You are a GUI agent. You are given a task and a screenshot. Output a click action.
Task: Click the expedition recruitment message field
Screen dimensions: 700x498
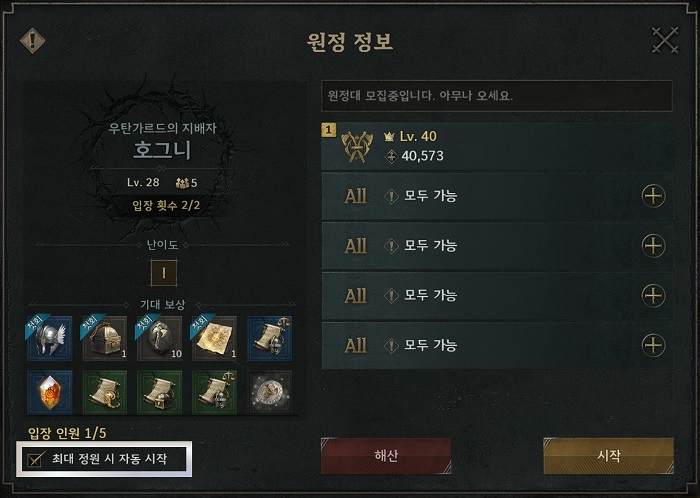click(497, 95)
